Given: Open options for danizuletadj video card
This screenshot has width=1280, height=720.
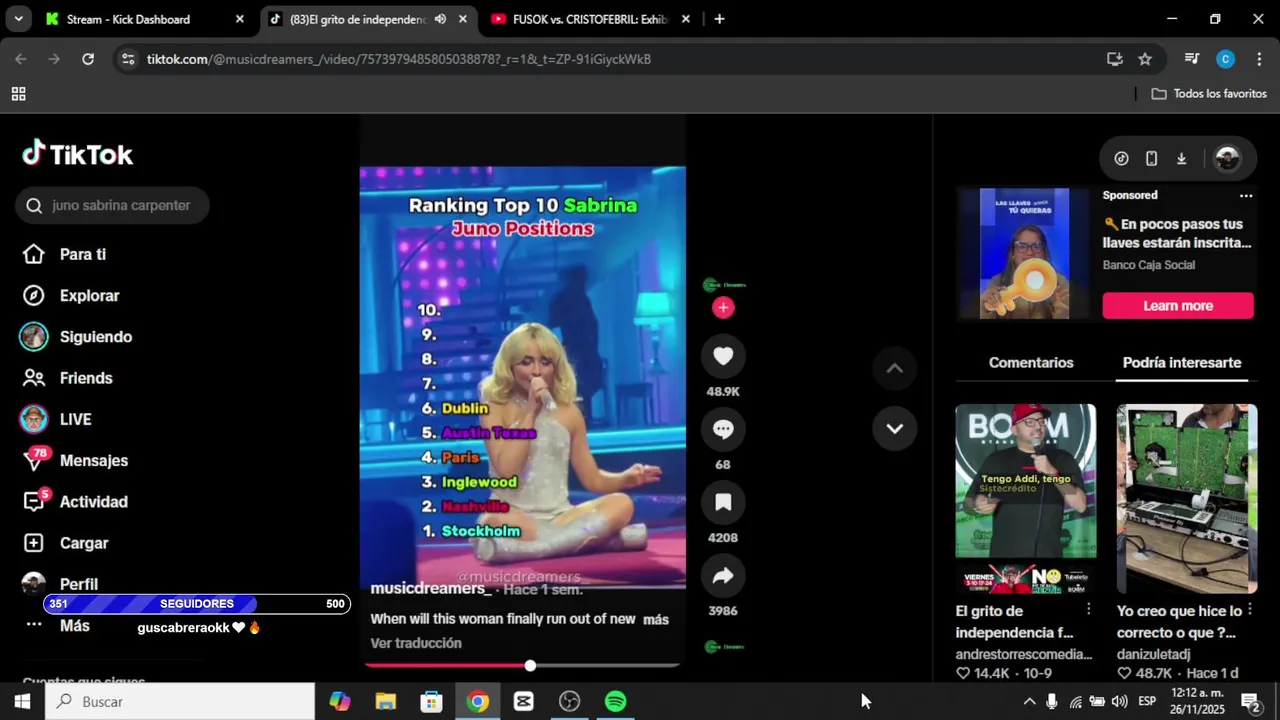Looking at the screenshot, I should 1250,609.
